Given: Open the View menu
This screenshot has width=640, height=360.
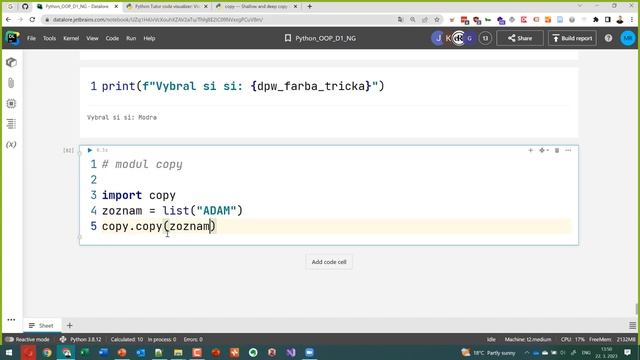Looking at the screenshot, I should [92, 38].
